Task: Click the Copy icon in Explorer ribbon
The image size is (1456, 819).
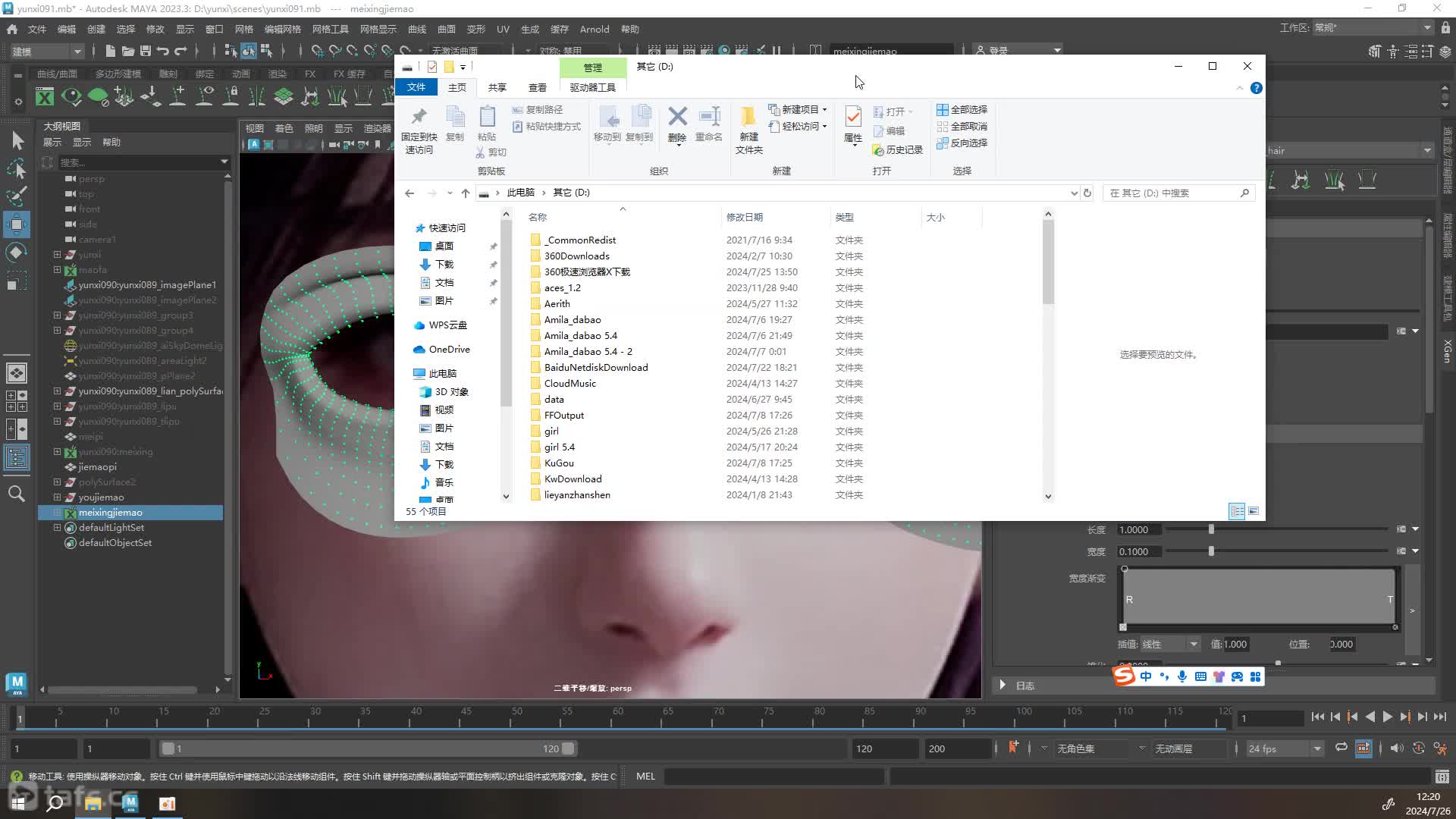Action: click(x=455, y=118)
